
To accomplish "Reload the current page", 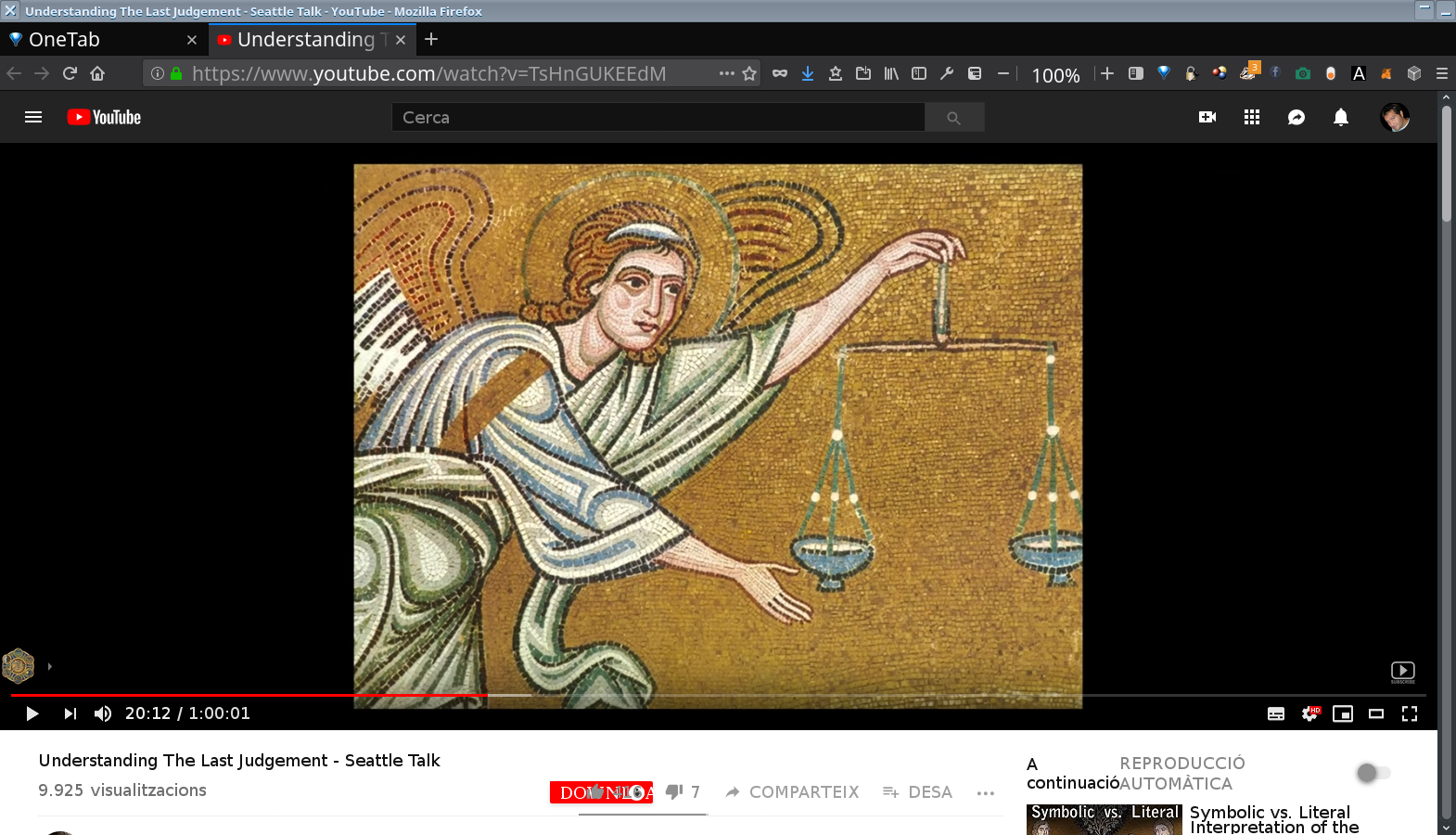I will (x=70, y=73).
